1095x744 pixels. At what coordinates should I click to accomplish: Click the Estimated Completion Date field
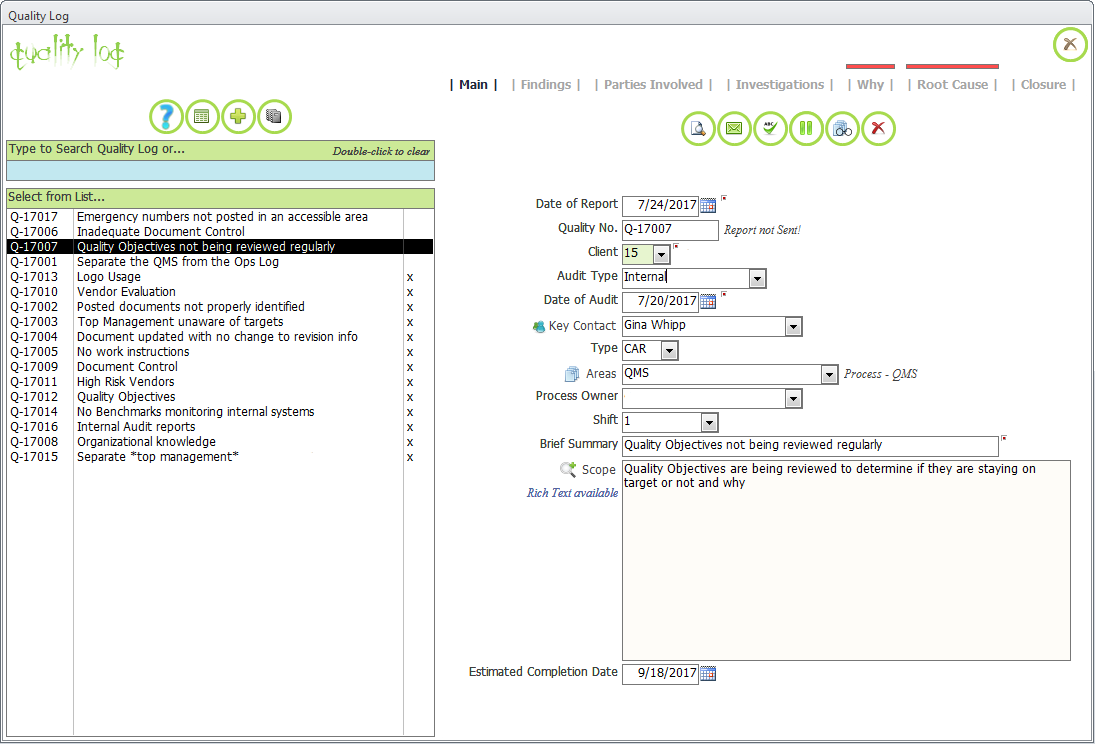[x=661, y=673]
